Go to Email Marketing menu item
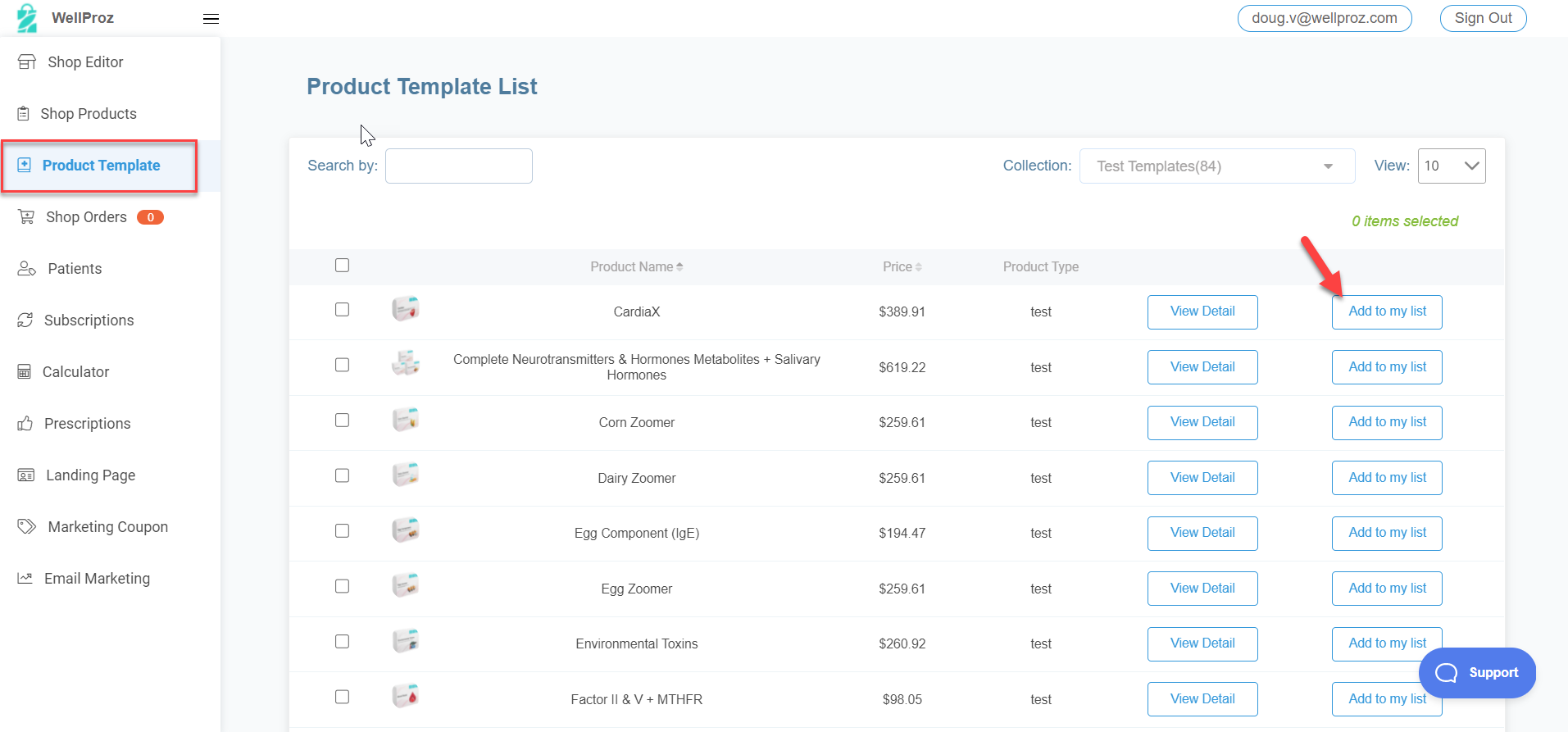 (97, 579)
